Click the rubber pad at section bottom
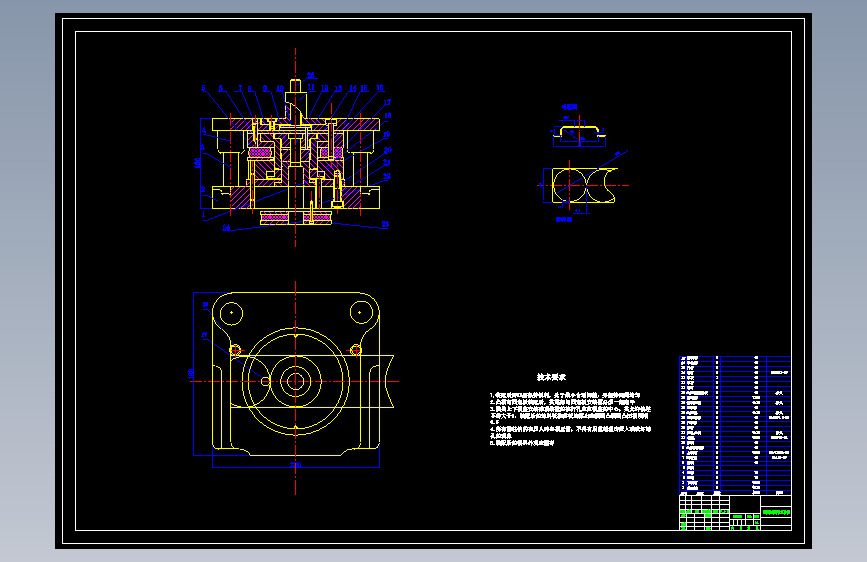The width and height of the screenshot is (867, 562). click(x=296, y=217)
